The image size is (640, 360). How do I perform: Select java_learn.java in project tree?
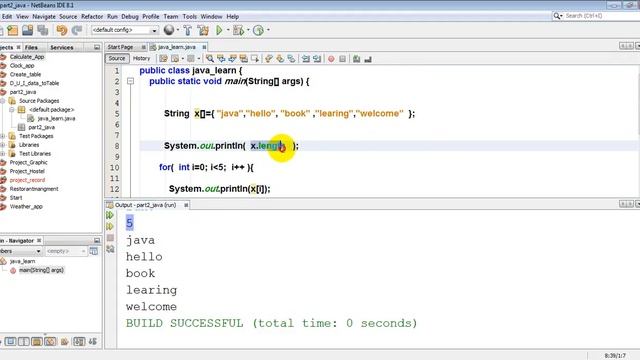pos(56,118)
